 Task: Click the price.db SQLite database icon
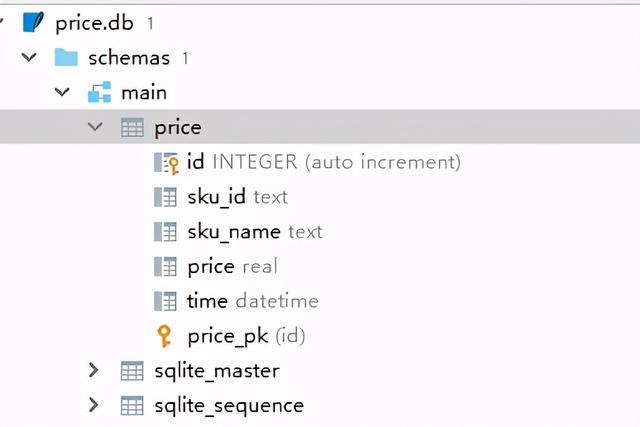(x=33, y=22)
